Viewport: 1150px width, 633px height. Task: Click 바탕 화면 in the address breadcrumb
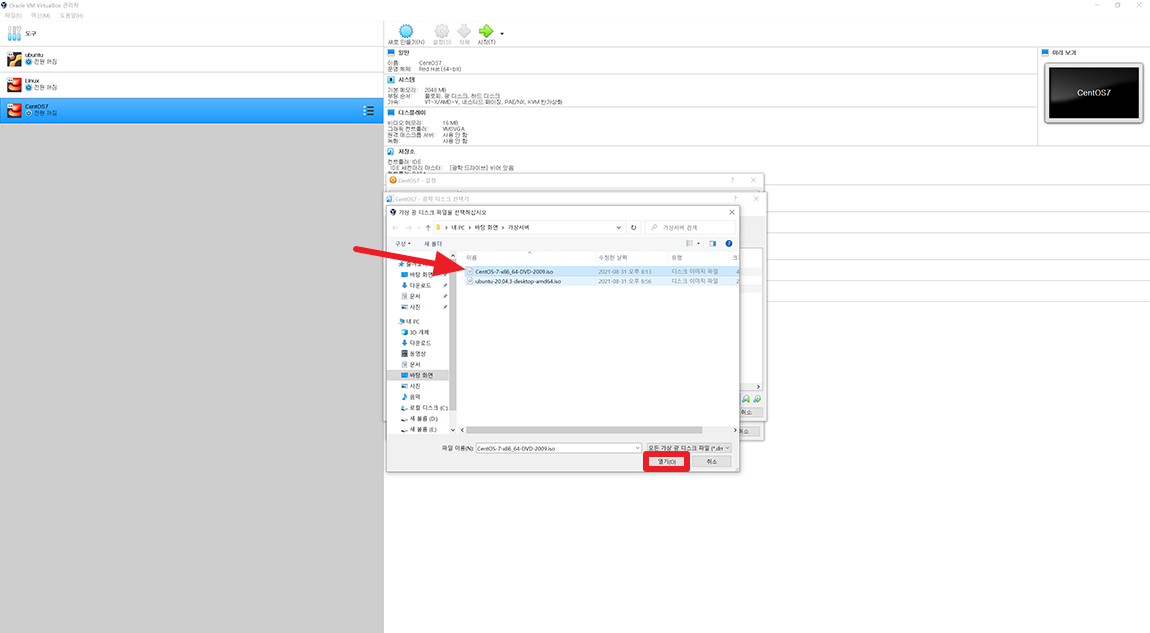(486, 227)
